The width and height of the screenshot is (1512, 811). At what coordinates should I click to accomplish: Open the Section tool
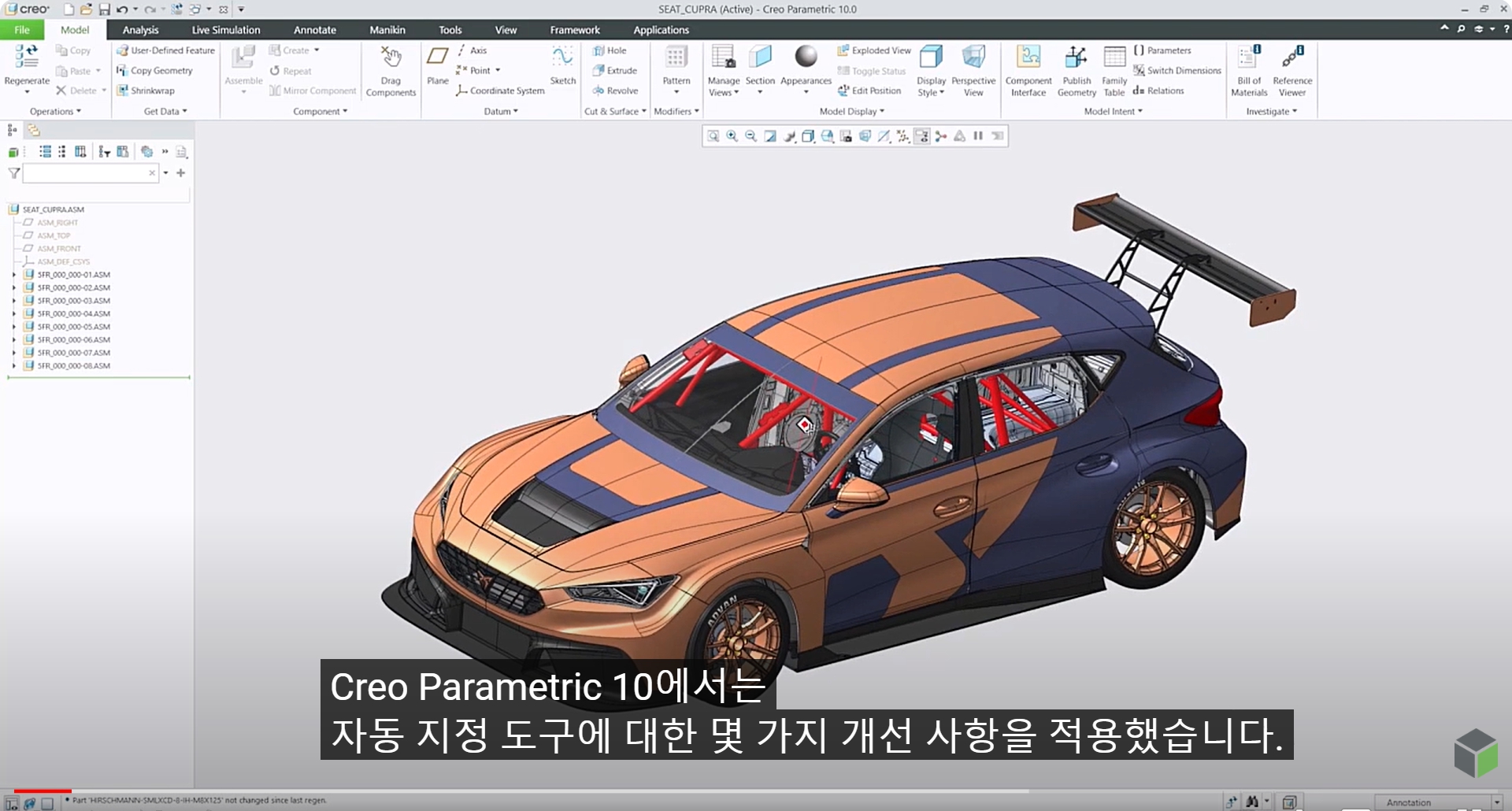tap(760, 72)
